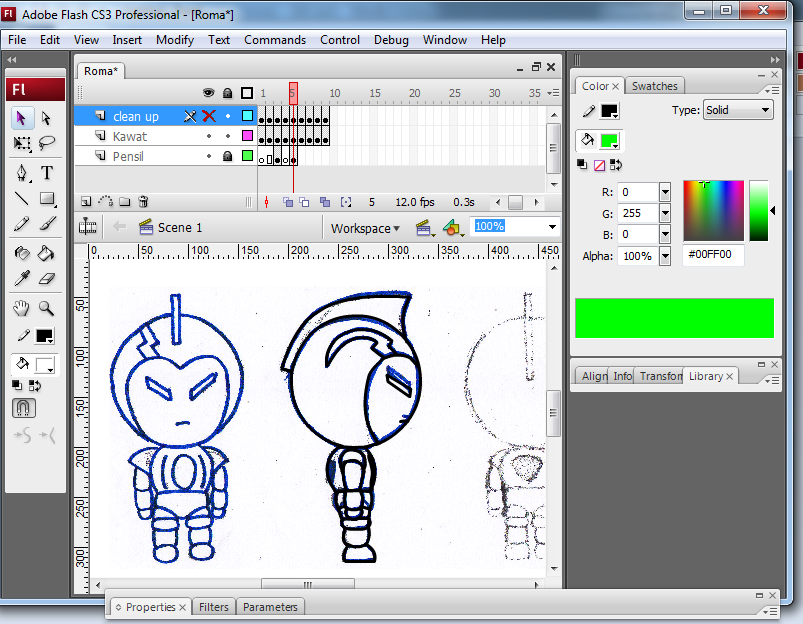
Task: Open the Modify menu
Action: click(174, 40)
